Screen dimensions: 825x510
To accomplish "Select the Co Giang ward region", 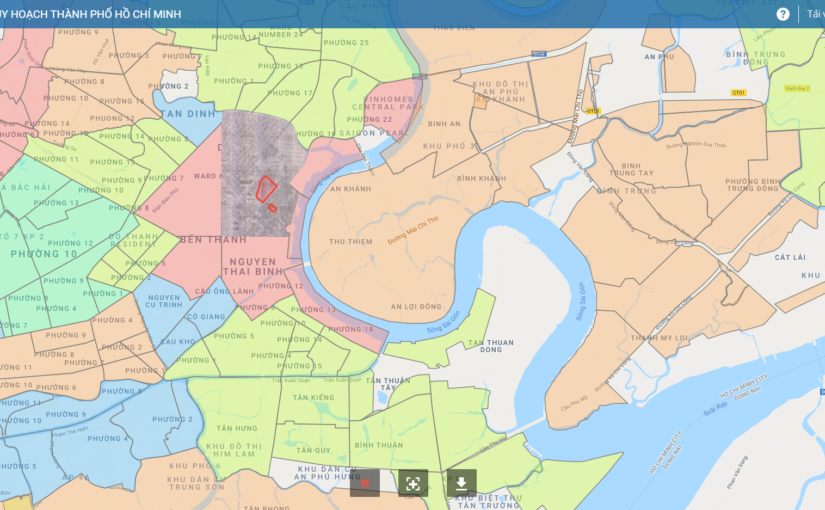I will pos(206,316).
